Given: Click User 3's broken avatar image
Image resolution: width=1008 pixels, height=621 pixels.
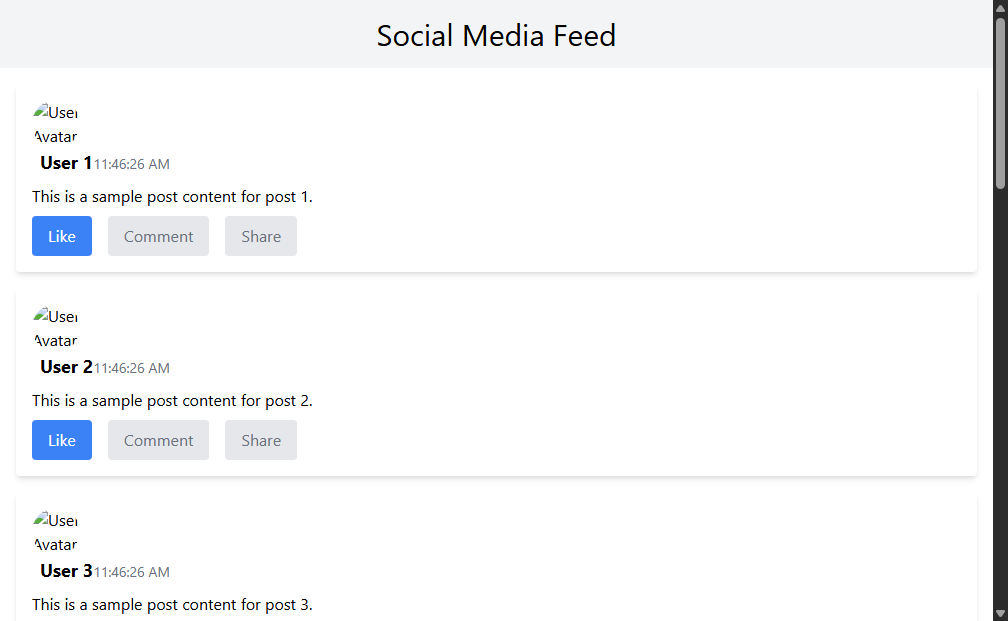Looking at the screenshot, I should click(55, 532).
